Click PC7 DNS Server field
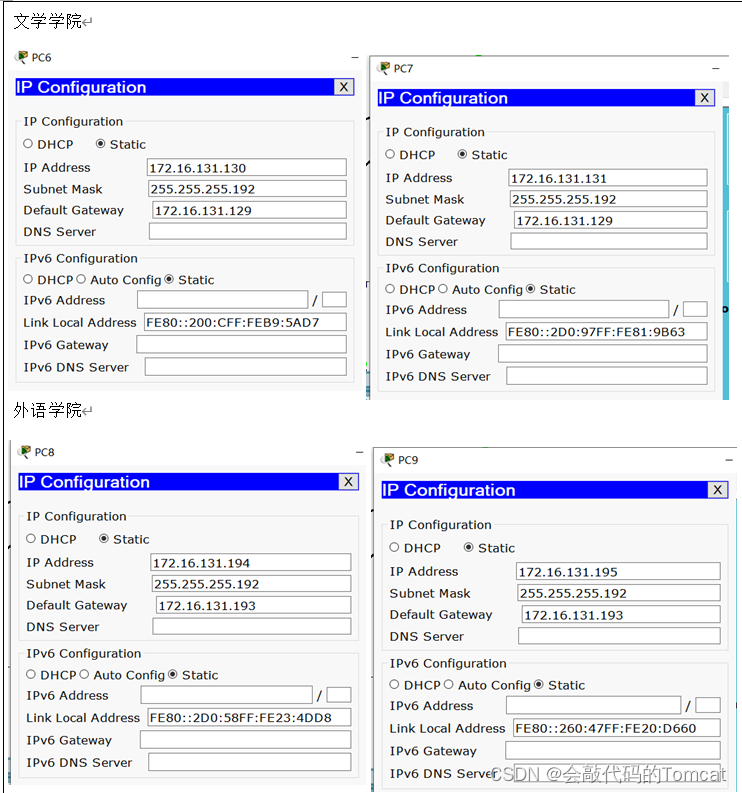Image resolution: width=742 pixels, height=793 pixels. 609,241
